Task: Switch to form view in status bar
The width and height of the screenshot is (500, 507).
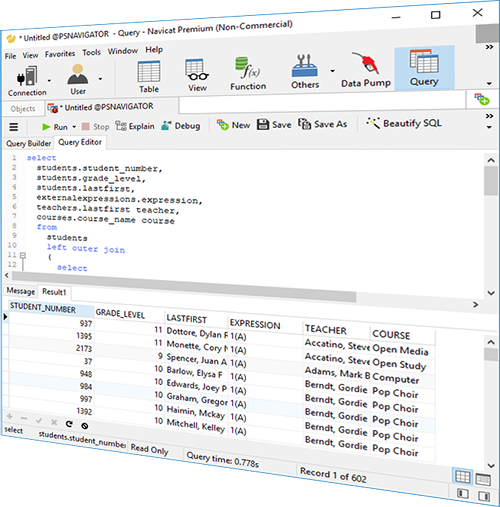Action: point(483,479)
